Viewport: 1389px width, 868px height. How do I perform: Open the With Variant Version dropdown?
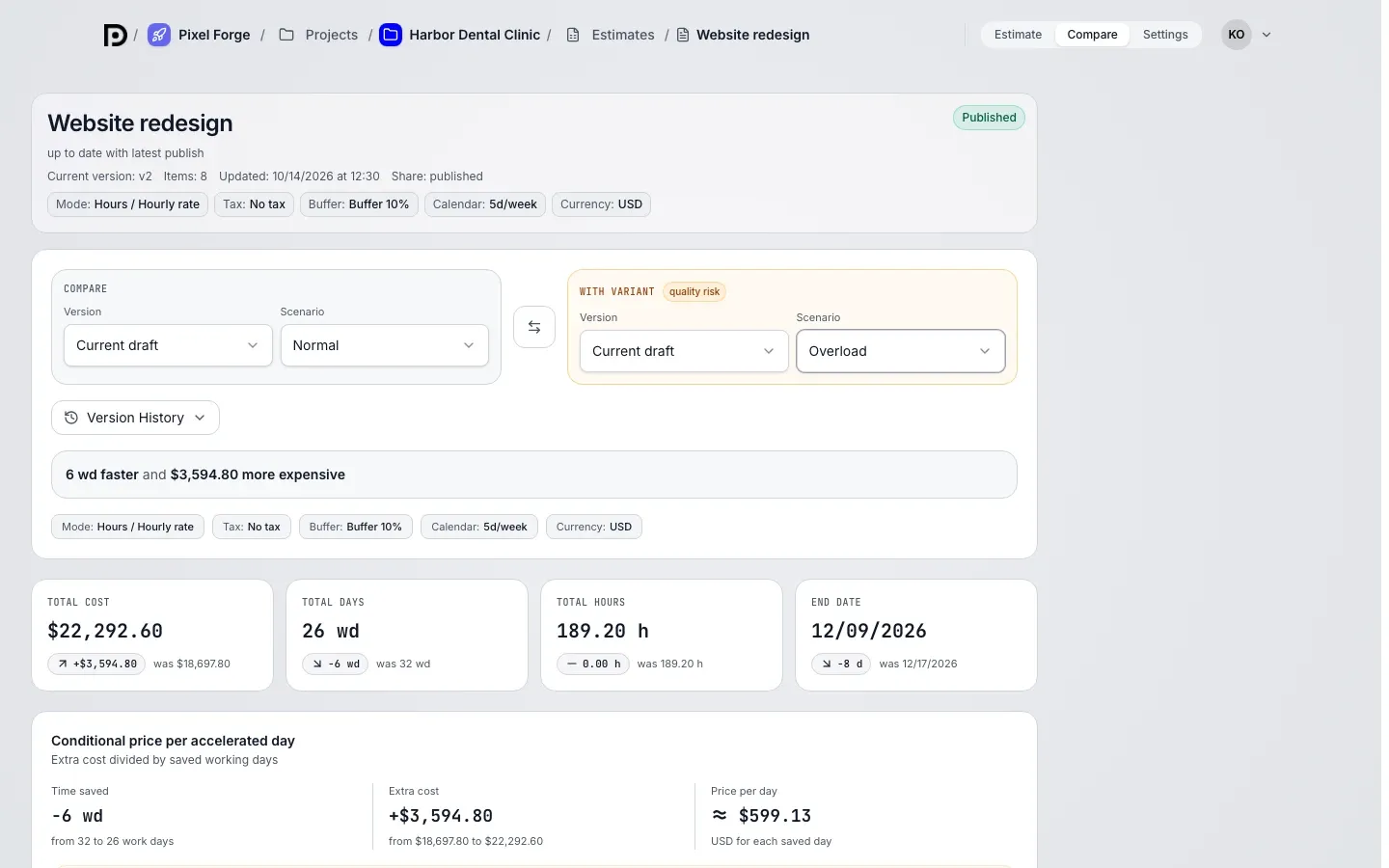pyautogui.click(x=684, y=351)
